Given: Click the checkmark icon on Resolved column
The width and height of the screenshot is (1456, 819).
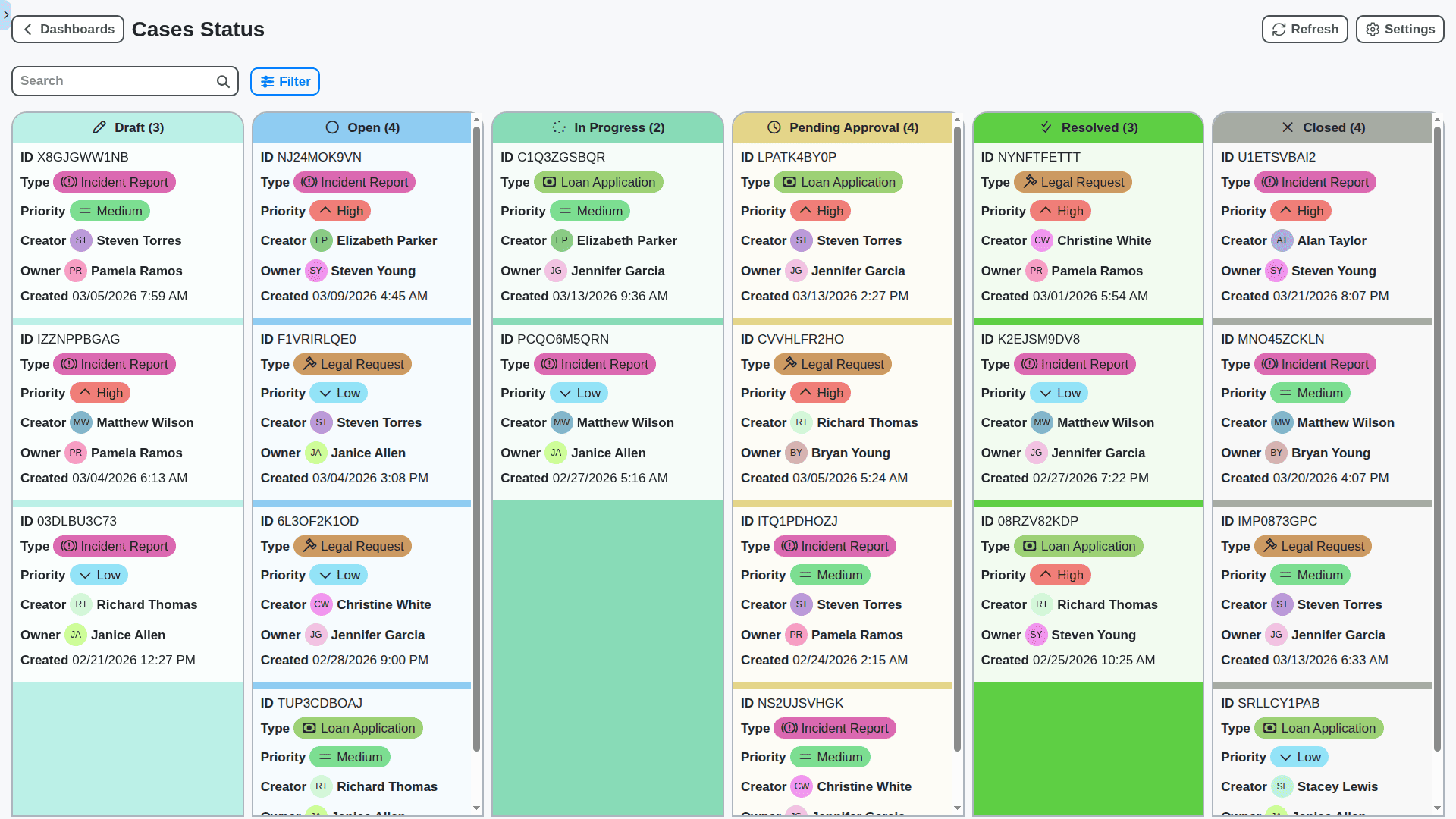Looking at the screenshot, I should [1047, 127].
